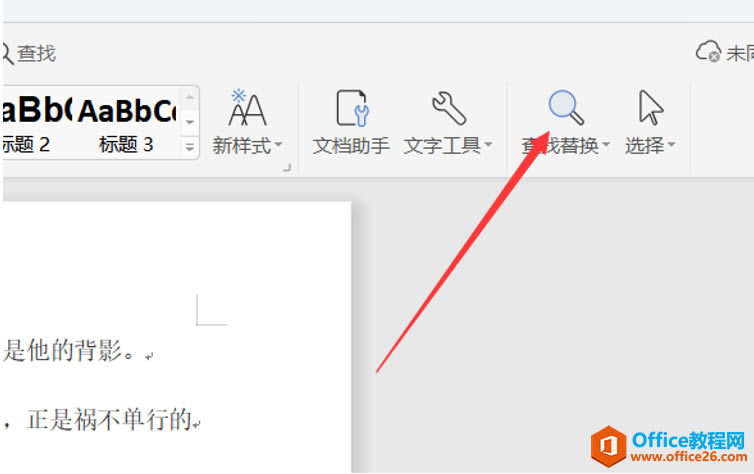Open the Text Tools wrench icon
Viewport: 754px width, 474px height.
tap(449, 109)
